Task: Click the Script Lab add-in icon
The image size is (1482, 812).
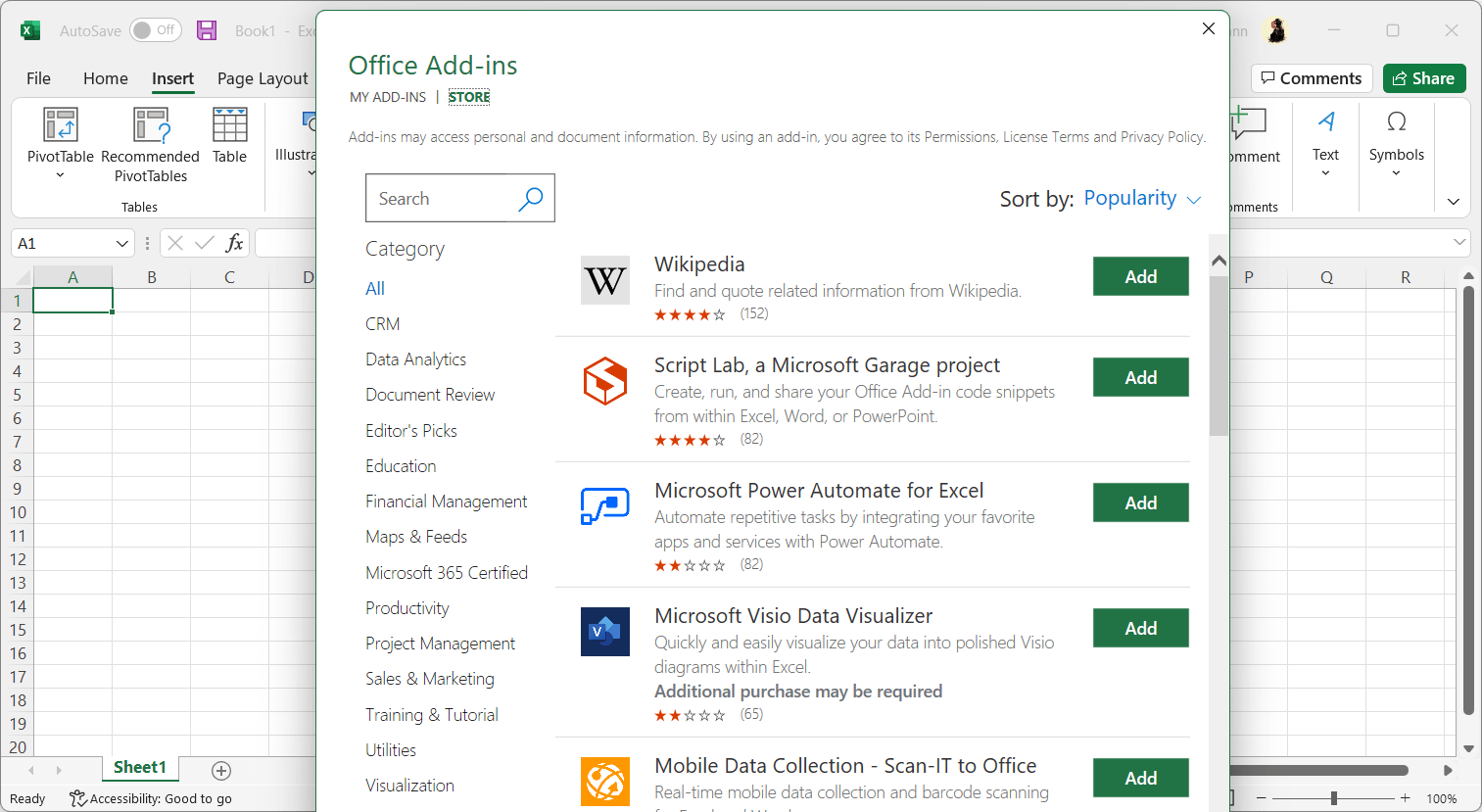Action: (604, 381)
